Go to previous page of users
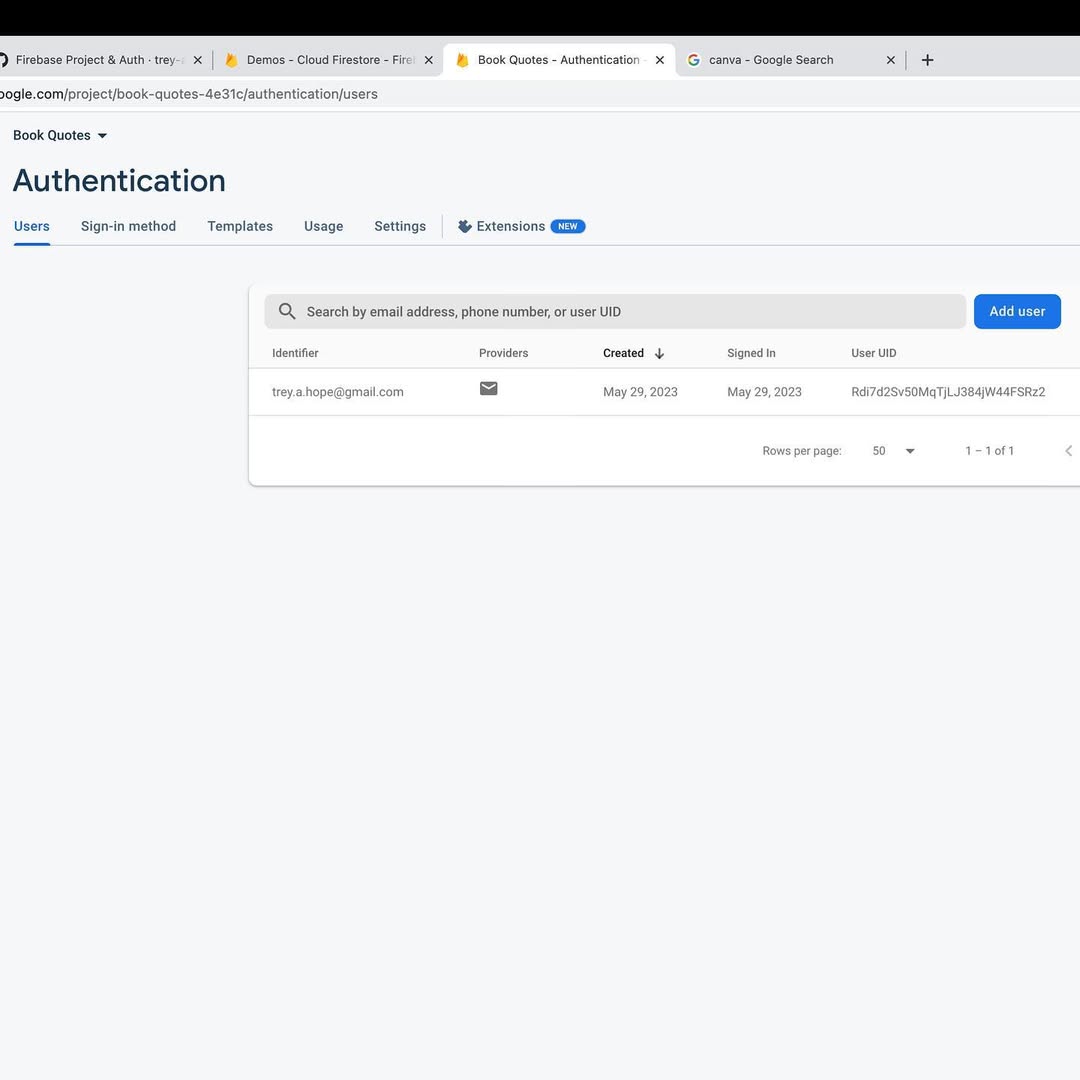This screenshot has width=1080, height=1080. click(1068, 451)
